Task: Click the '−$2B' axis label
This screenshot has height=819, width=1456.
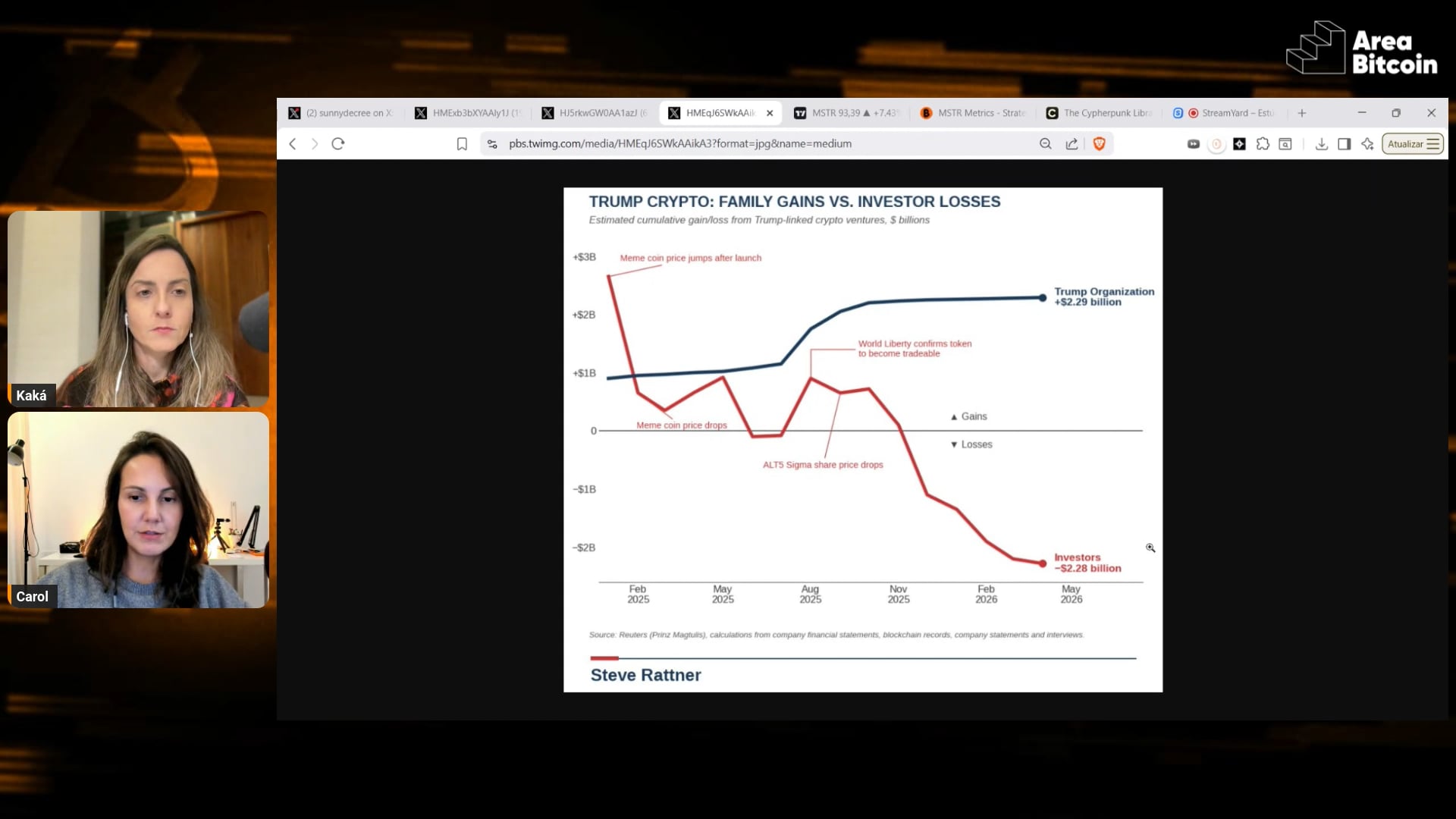Action: (584, 548)
